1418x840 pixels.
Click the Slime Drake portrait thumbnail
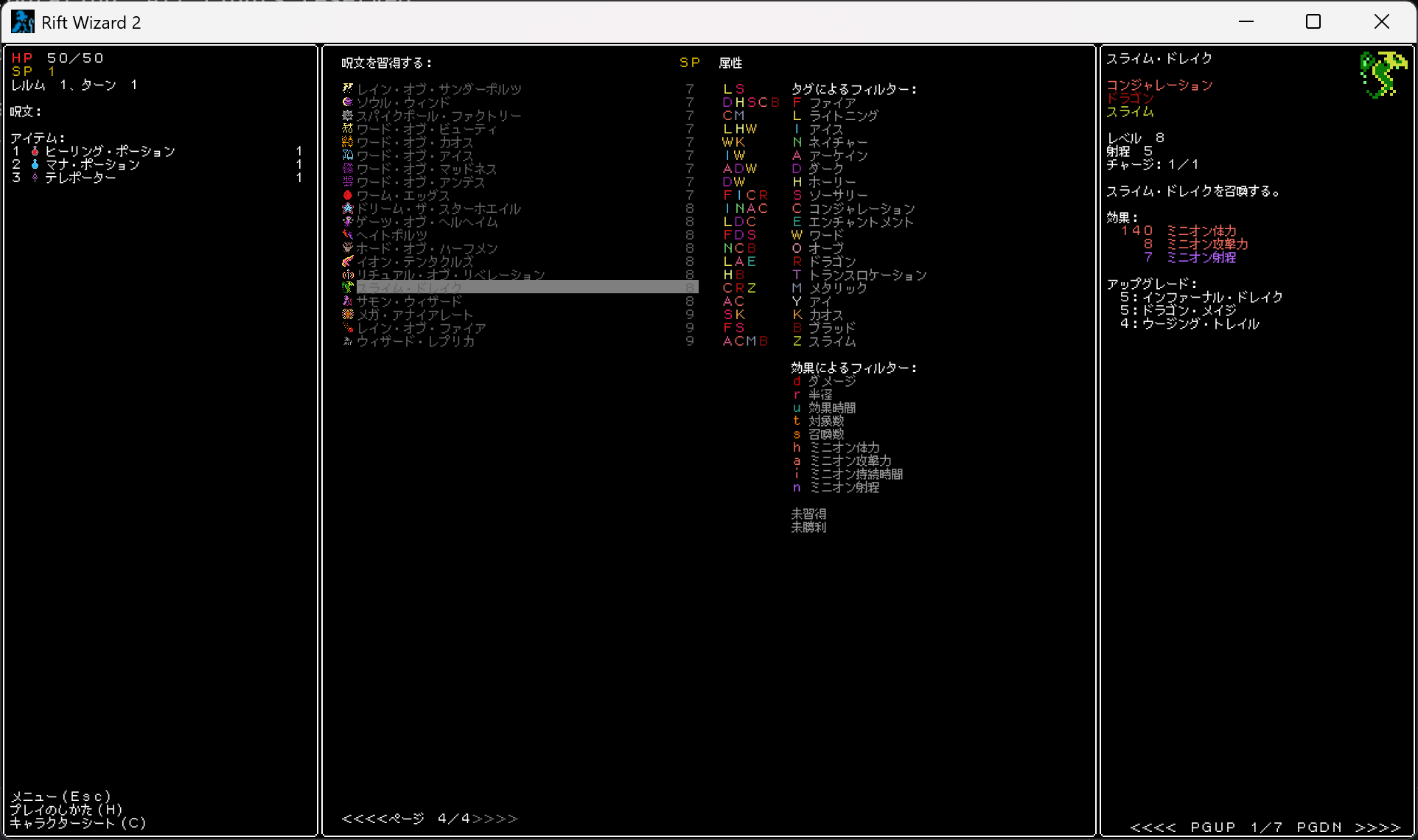pyautogui.click(x=1381, y=74)
